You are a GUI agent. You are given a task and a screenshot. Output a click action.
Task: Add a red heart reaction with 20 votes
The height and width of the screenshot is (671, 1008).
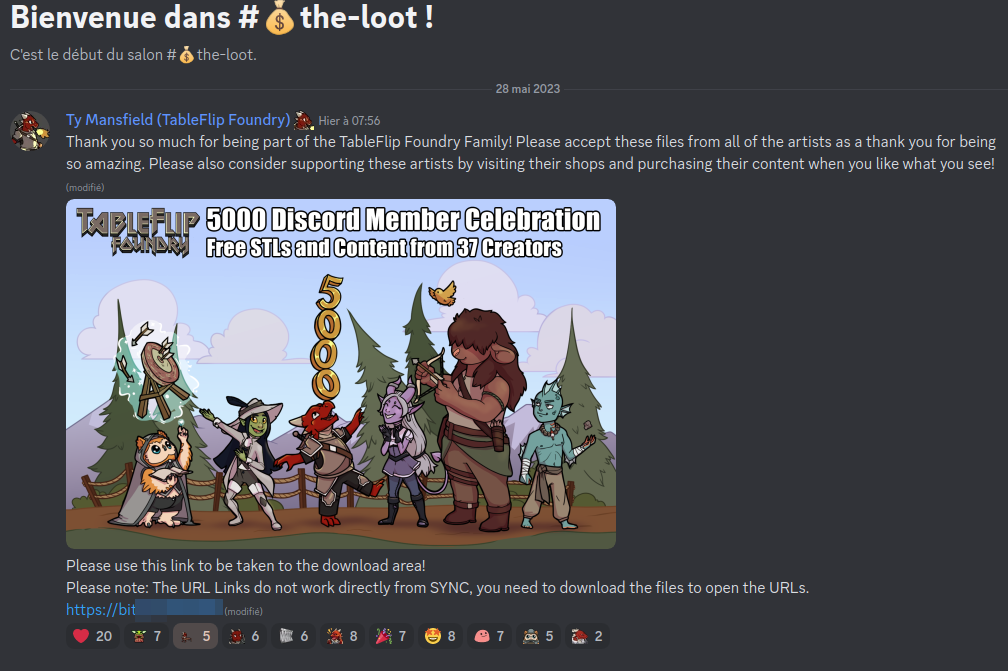click(x=93, y=636)
